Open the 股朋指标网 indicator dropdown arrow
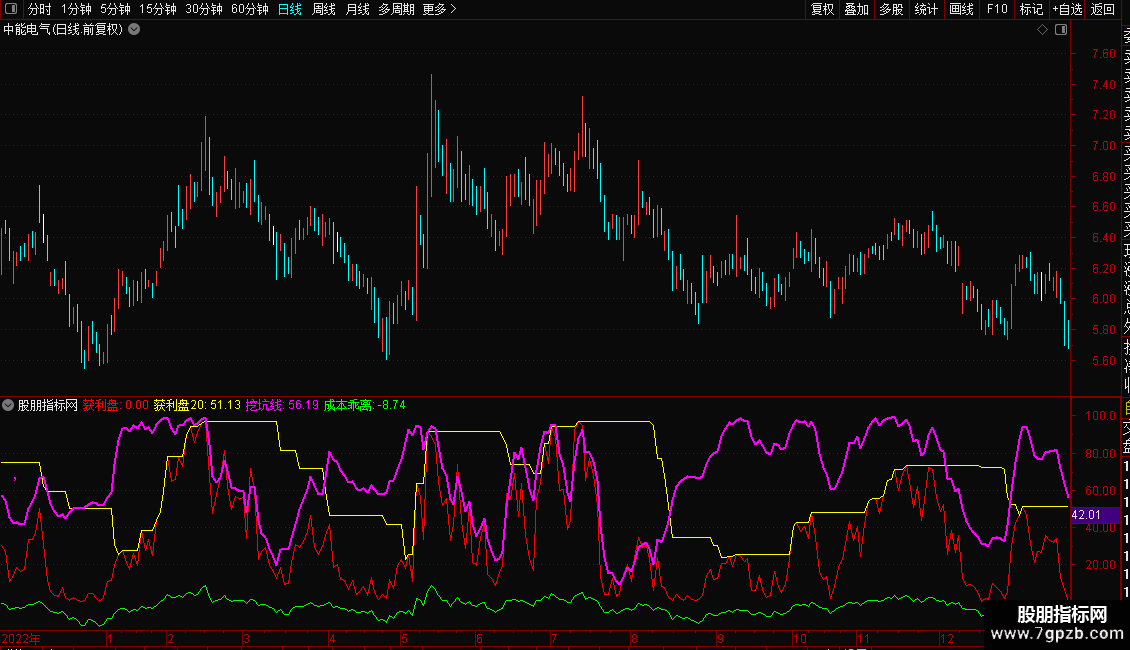Viewport: 1130px width, 650px height. pos(9,405)
